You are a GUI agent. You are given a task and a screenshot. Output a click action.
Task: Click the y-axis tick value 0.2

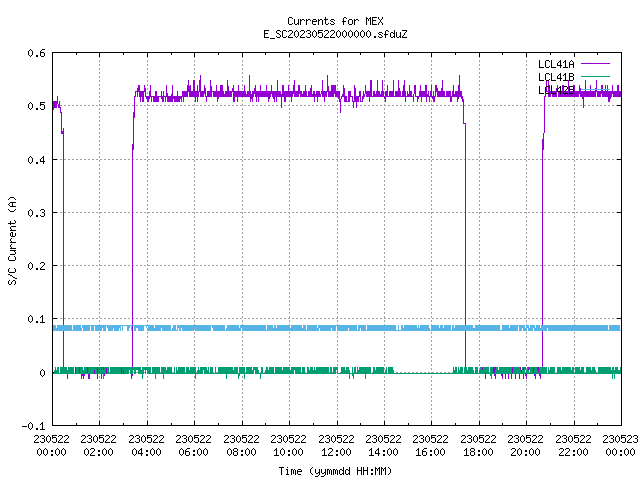(x=36, y=266)
